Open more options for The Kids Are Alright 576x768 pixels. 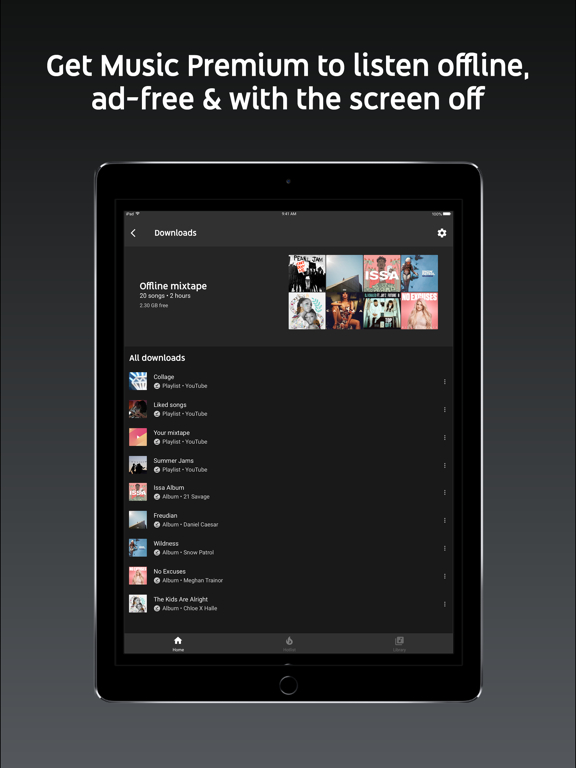pos(444,604)
